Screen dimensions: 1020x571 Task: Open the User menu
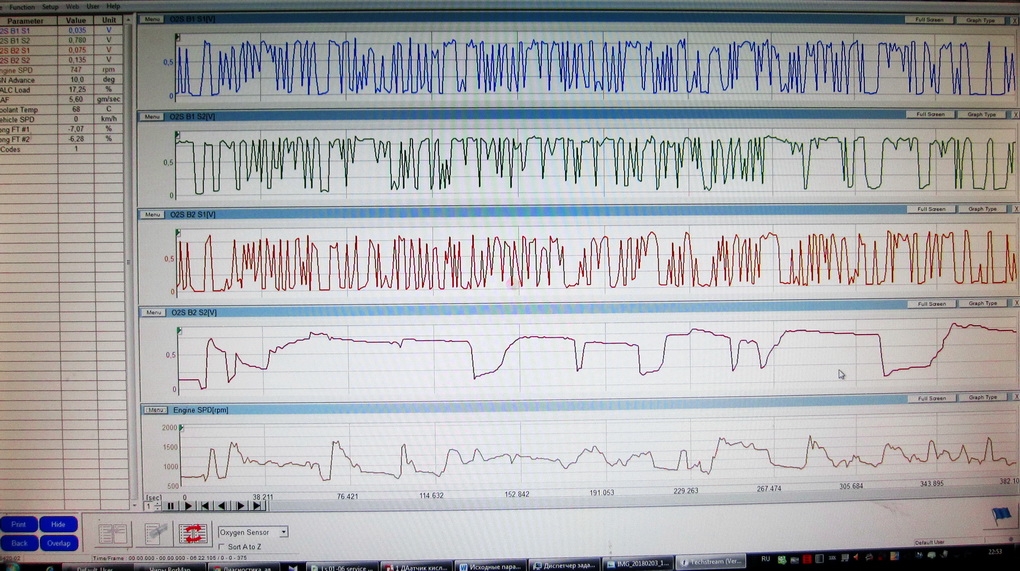click(93, 7)
